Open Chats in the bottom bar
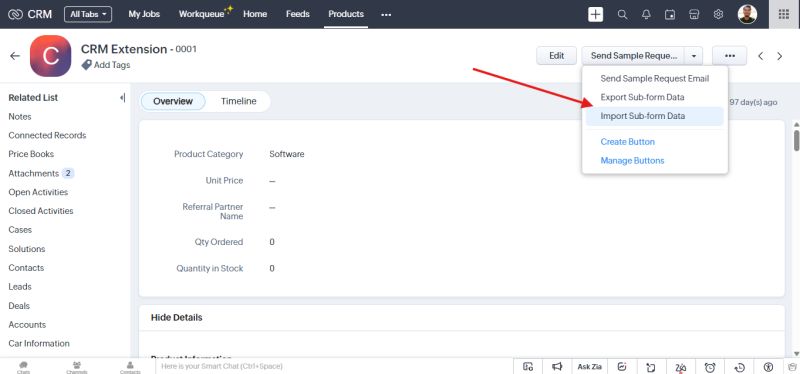This screenshot has height=374, width=800. [x=23, y=367]
